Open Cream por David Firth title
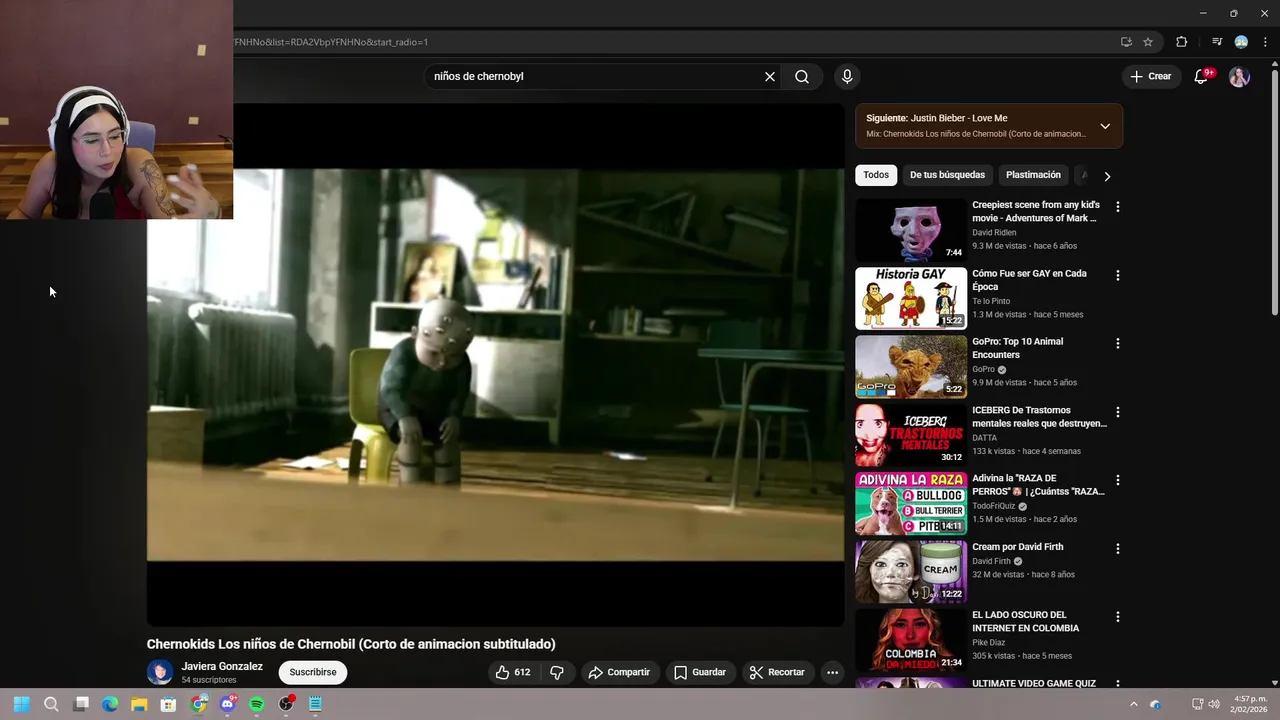The image size is (1280, 720). 1018,547
